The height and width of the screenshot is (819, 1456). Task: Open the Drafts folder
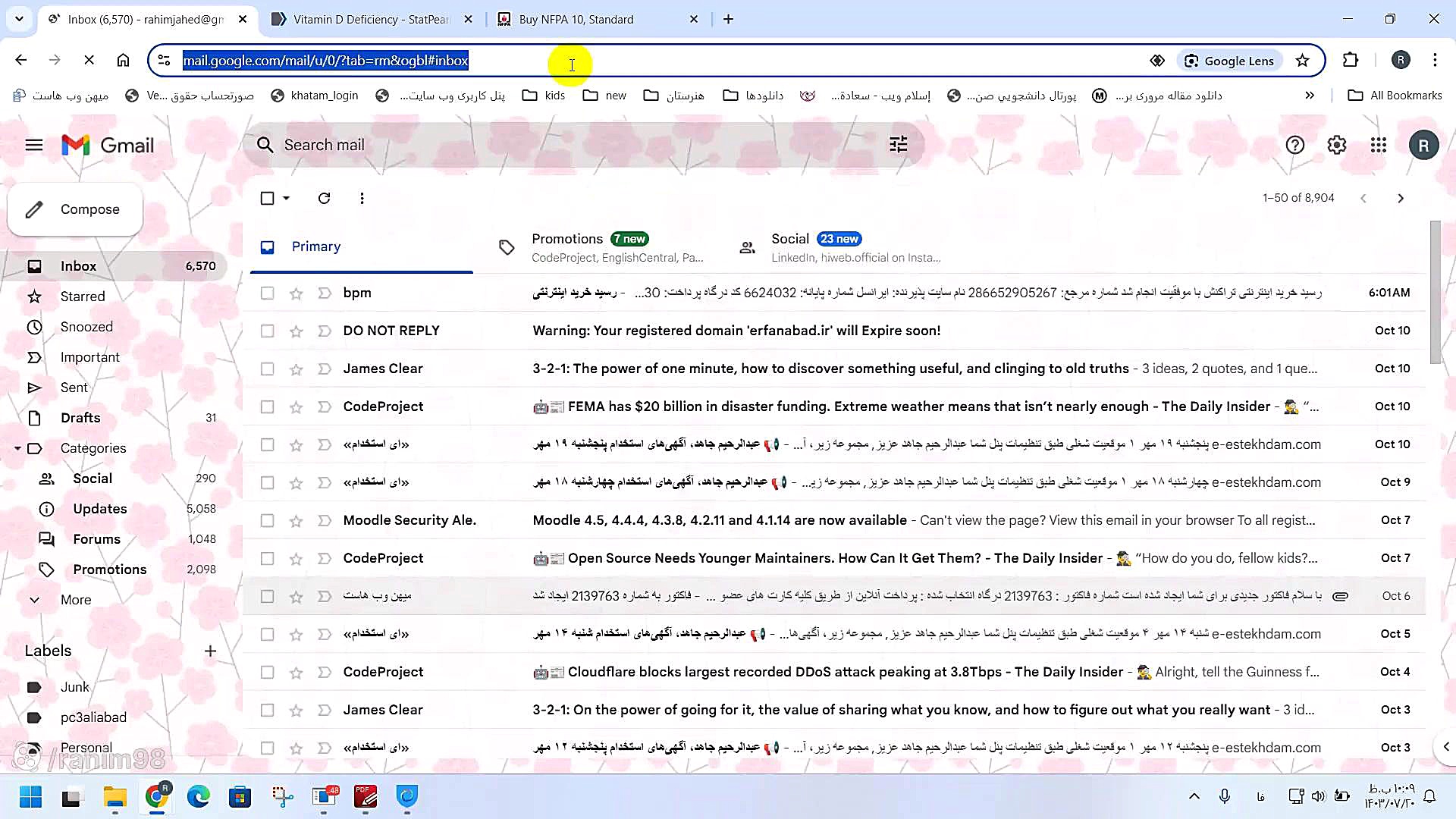point(80,418)
